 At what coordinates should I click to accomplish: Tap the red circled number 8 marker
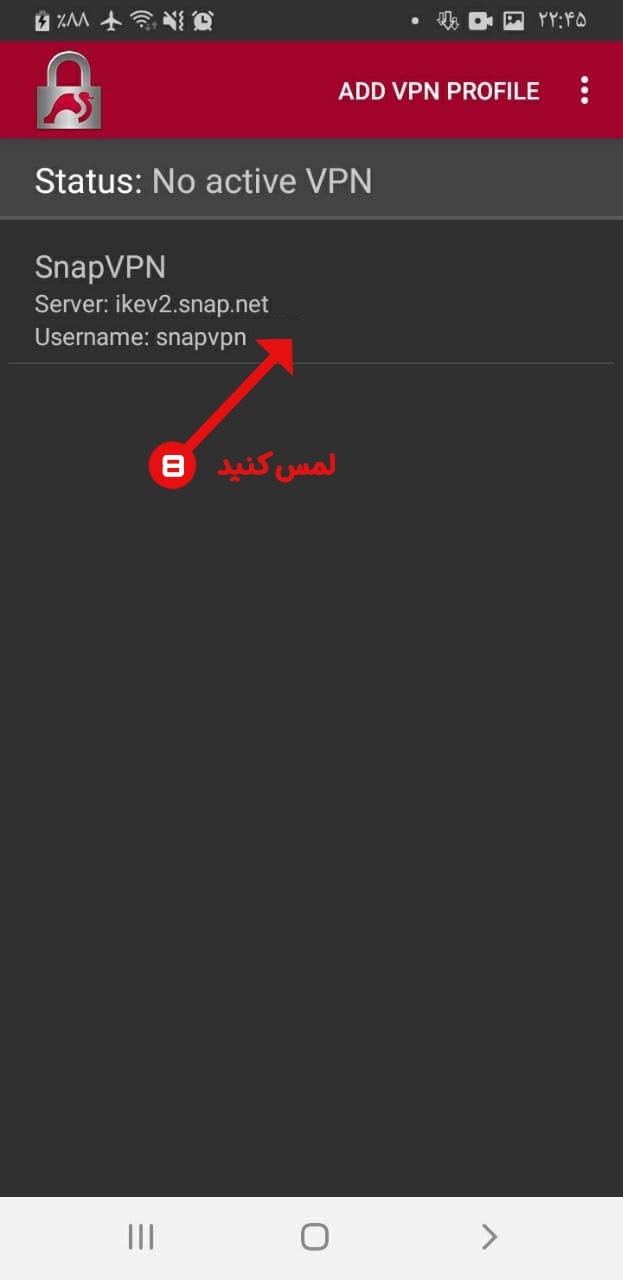(x=174, y=466)
